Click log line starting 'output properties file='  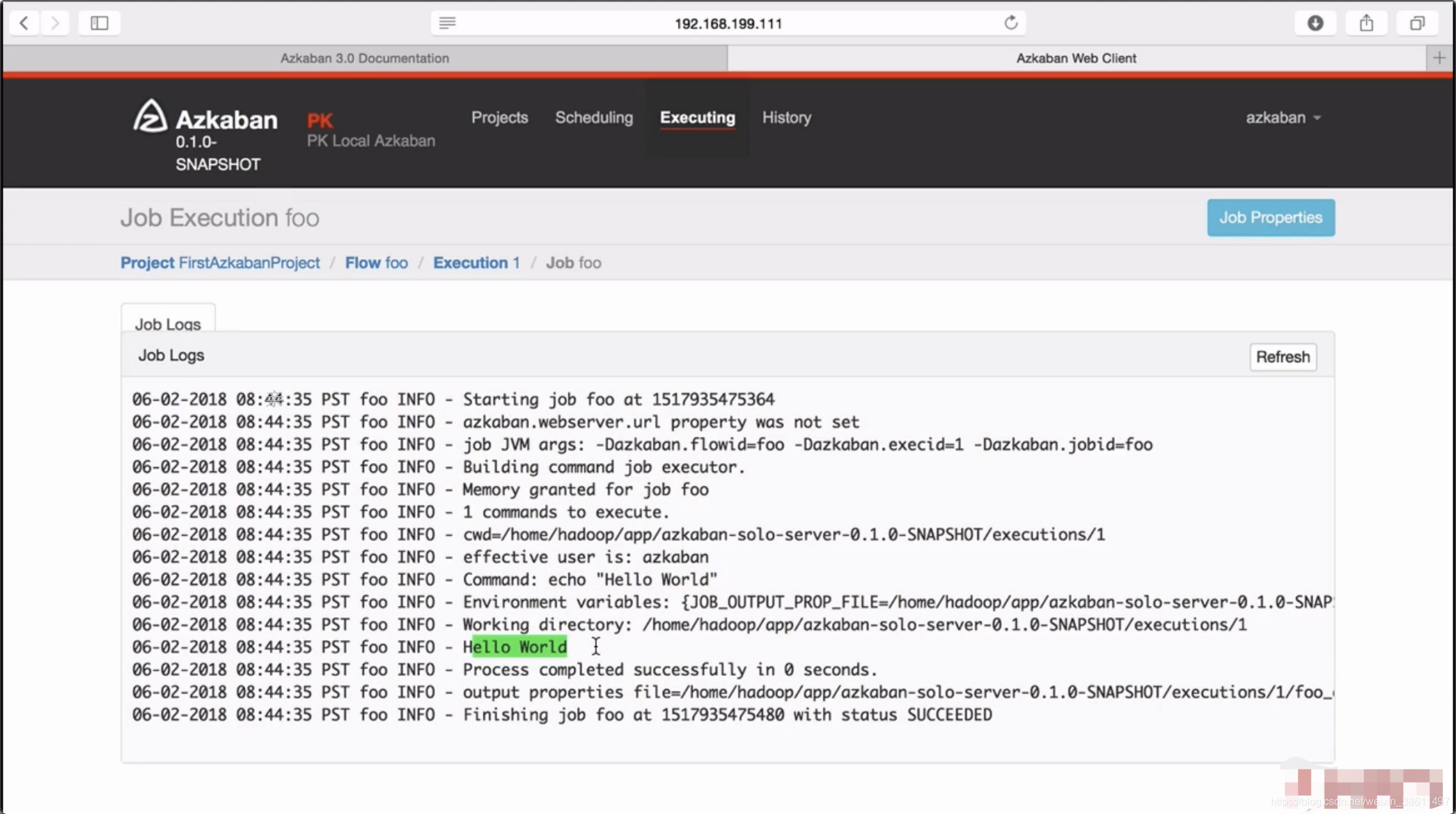pos(733,692)
